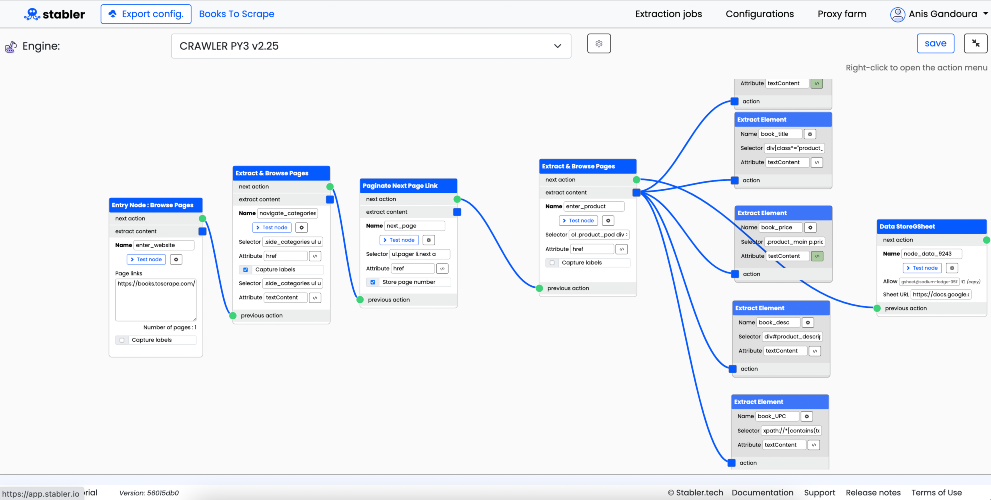Click blue action port of book_price element
Screen dimensions: 991x500
(x=734, y=274)
